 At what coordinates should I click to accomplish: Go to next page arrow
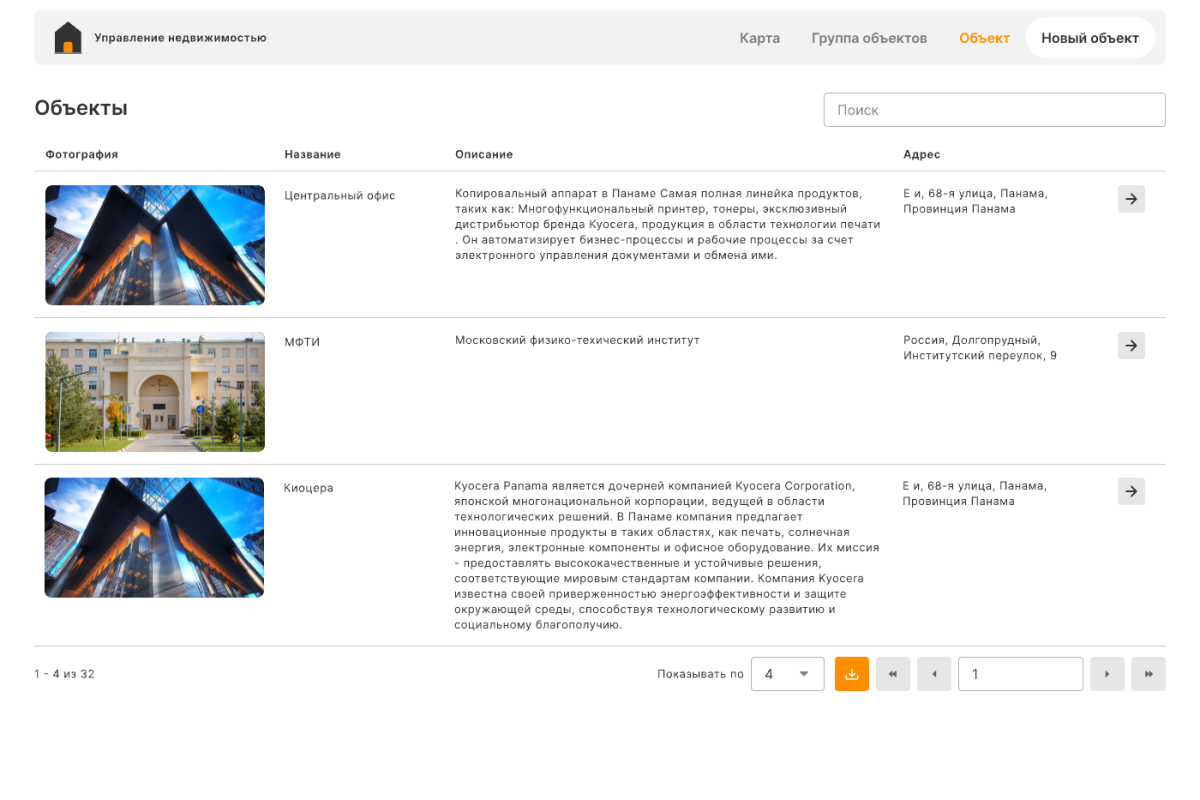point(1107,674)
